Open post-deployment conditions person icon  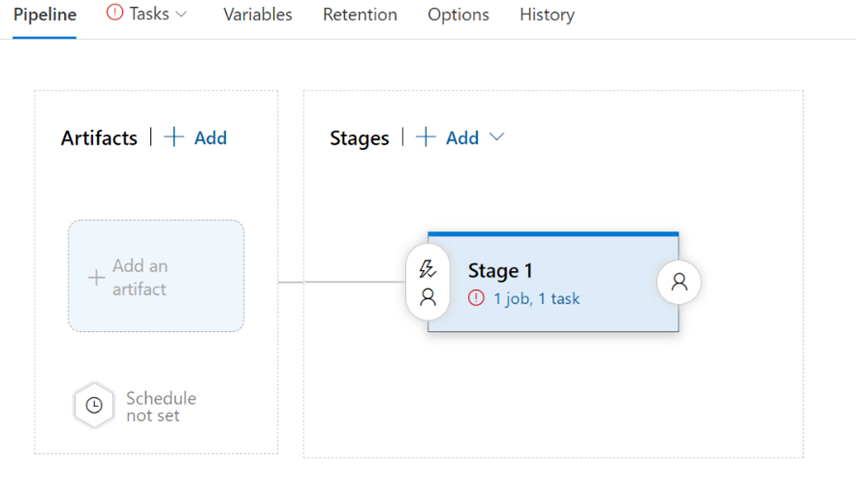[679, 283]
